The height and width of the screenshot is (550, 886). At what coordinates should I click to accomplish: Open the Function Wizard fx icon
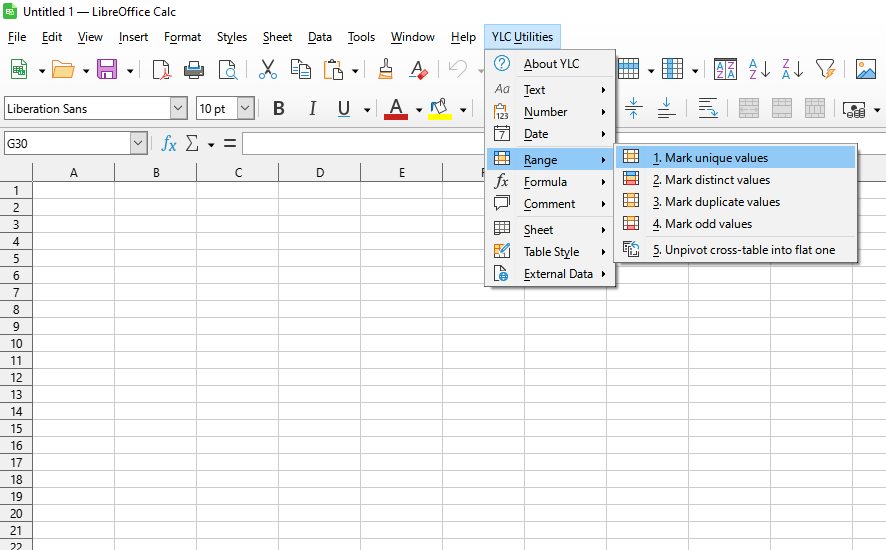(169, 144)
